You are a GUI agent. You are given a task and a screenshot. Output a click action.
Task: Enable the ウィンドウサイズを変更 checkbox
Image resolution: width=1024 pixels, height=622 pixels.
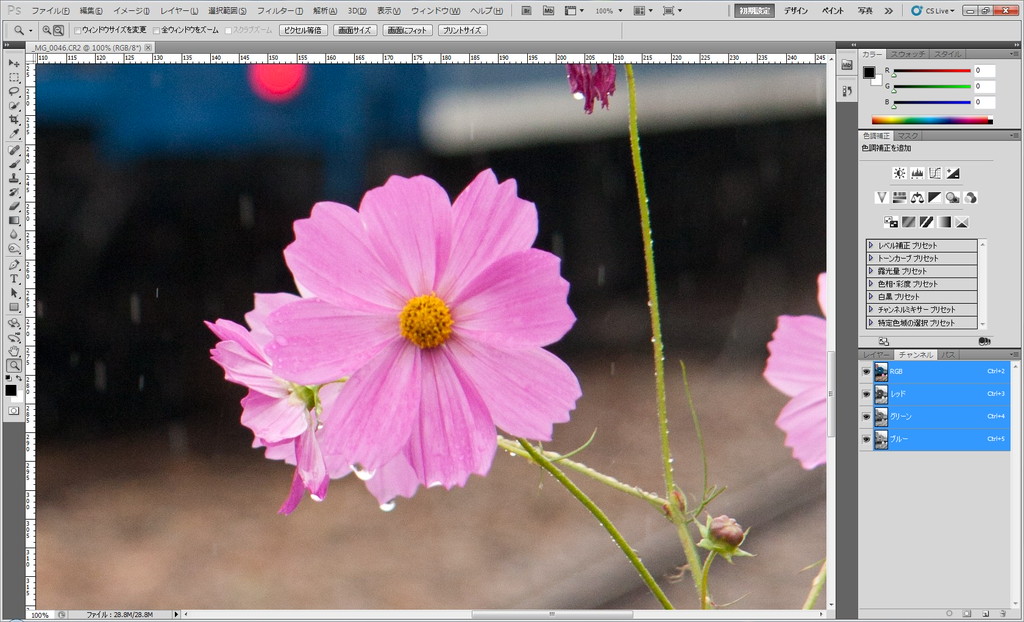click(x=78, y=30)
